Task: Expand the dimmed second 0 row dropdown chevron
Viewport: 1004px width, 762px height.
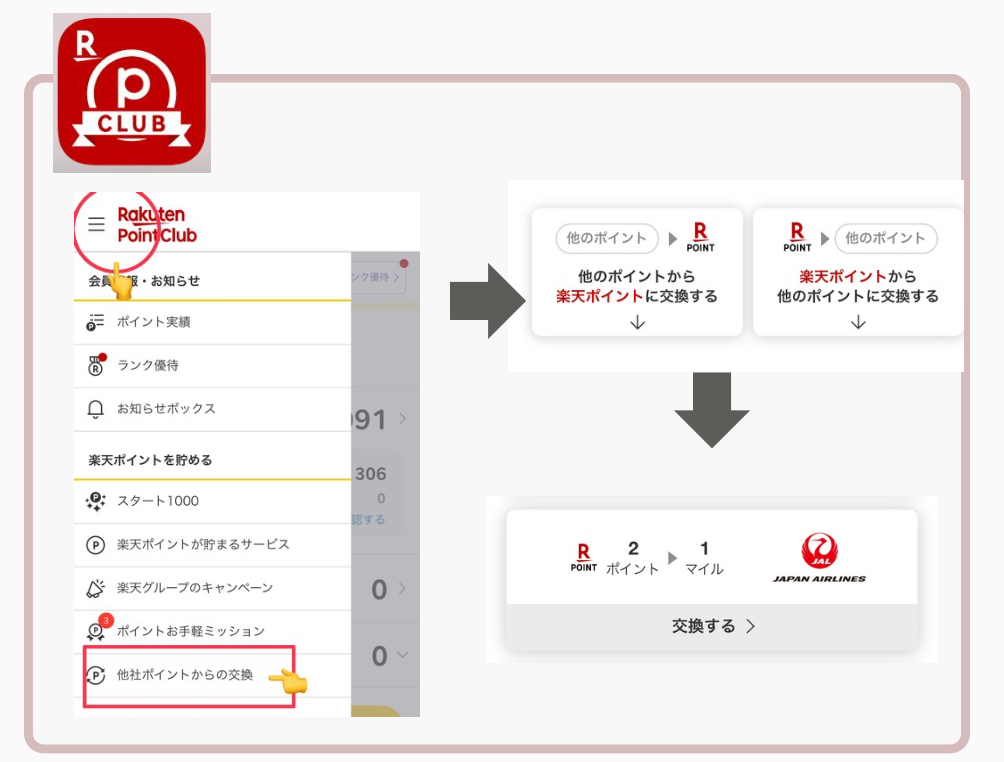Action: coord(403,654)
